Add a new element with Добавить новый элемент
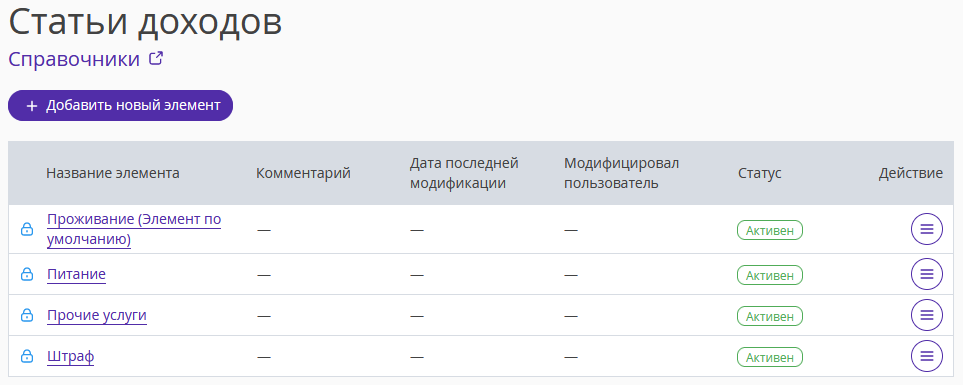This screenshot has height=385, width=963. (x=120, y=106)
